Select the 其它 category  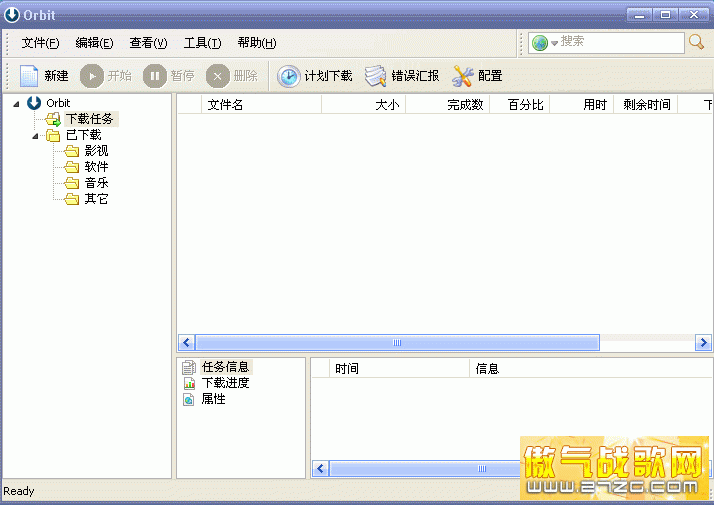pyautogui.click(x=96, y=199)
